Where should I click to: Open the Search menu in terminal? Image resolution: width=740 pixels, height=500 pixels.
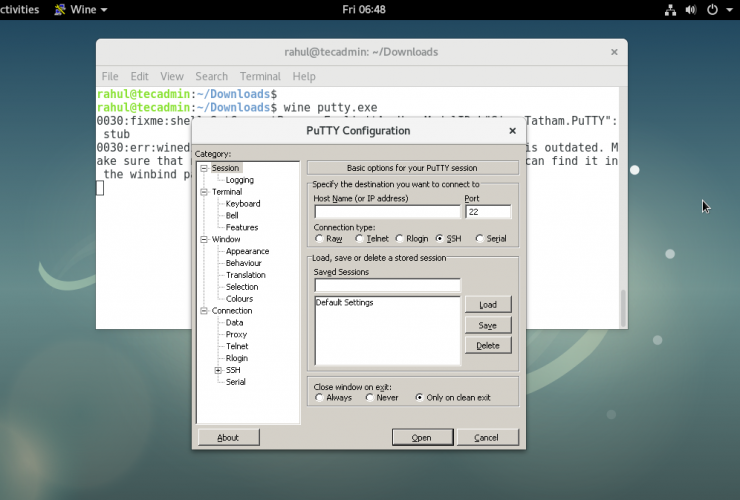click(211, 76)
